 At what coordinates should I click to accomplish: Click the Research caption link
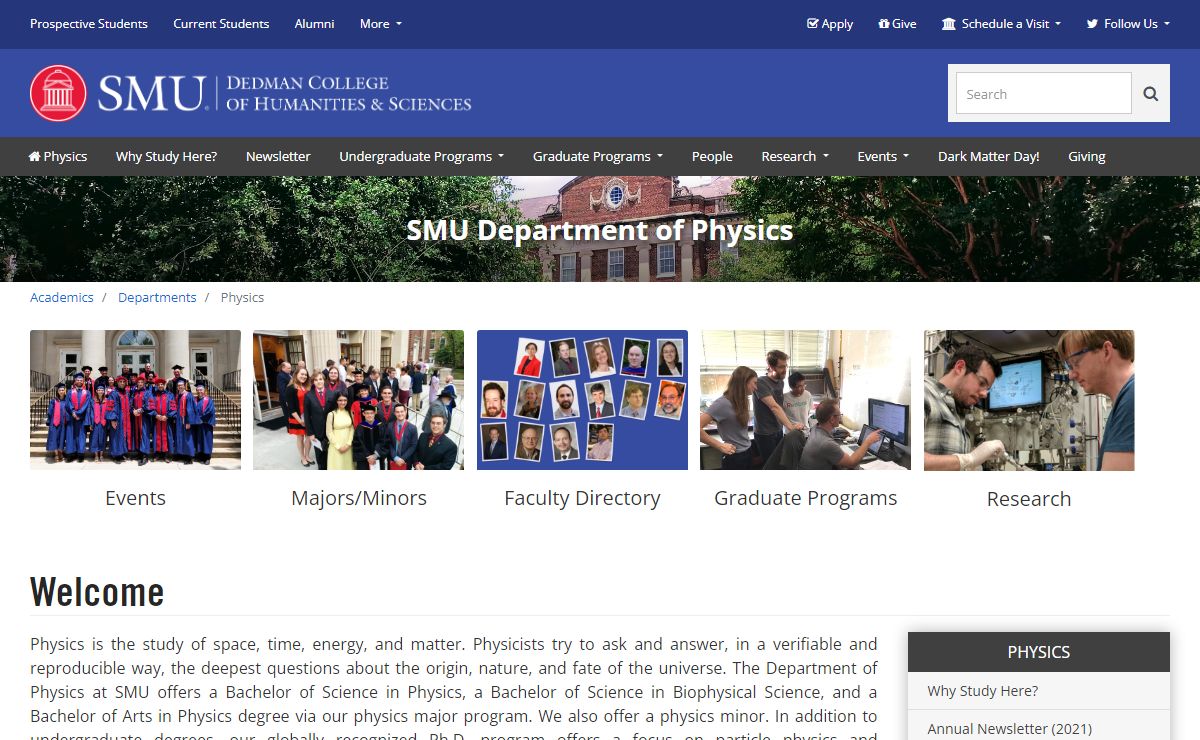1029,499
